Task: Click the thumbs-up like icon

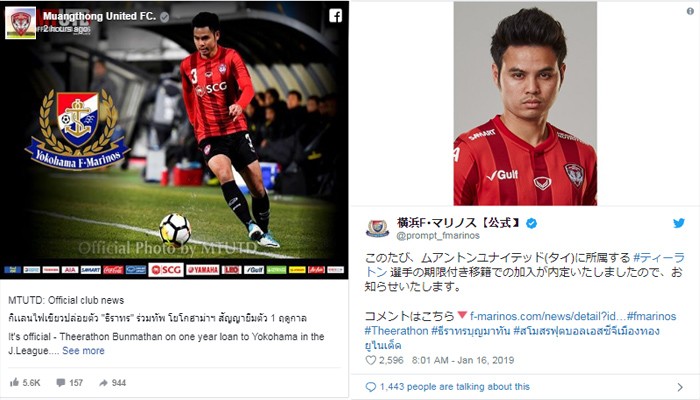Action: click(15, 382)
